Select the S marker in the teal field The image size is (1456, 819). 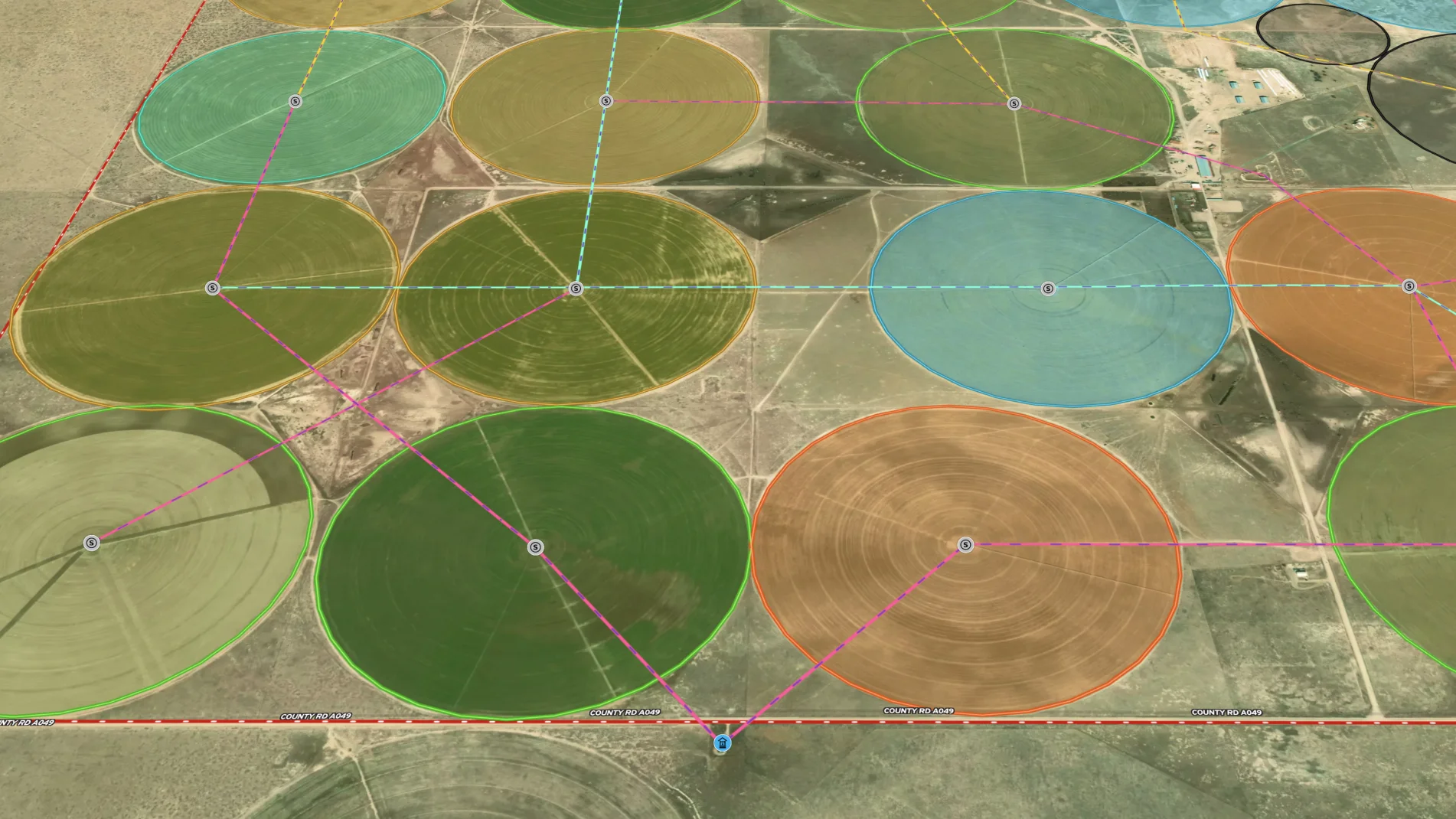pyautogui.click(x=295, y=101)
